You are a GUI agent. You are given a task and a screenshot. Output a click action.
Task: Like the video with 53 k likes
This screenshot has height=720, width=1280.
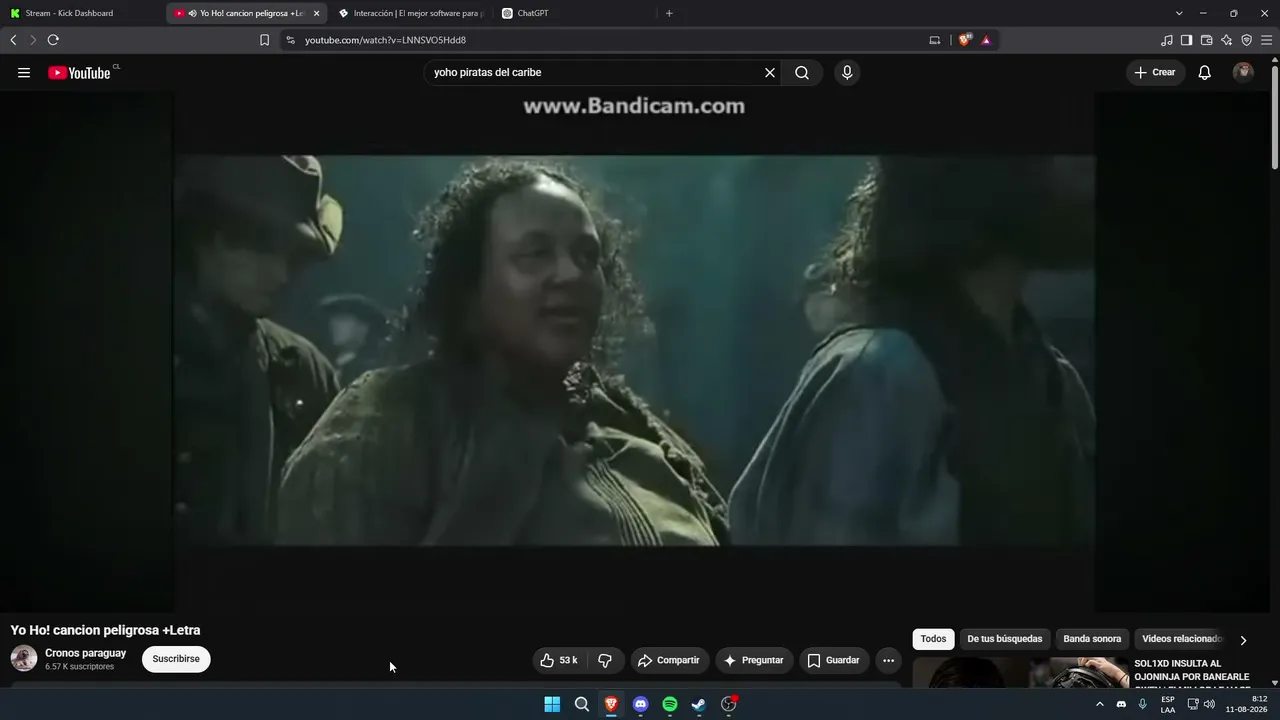coord(559,660)
